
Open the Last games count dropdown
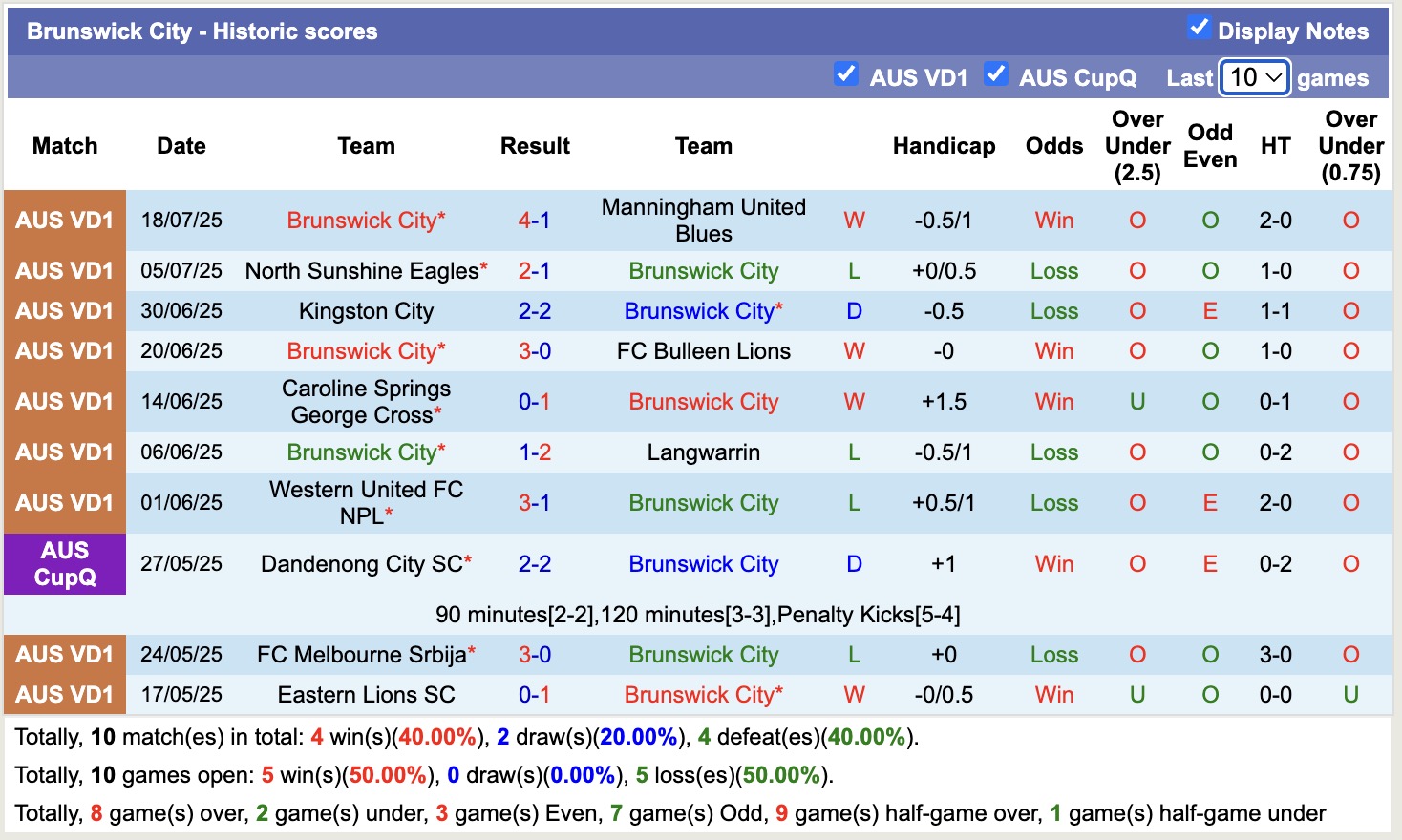coord(1254,77)
